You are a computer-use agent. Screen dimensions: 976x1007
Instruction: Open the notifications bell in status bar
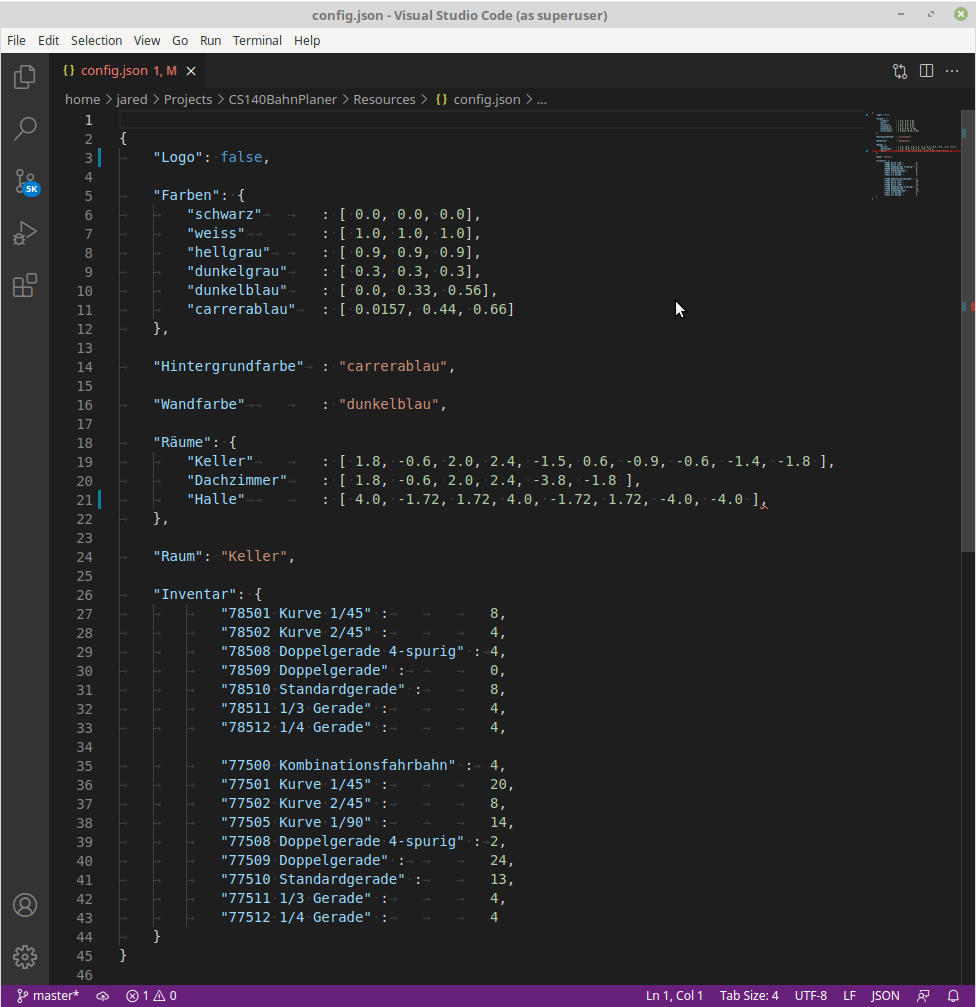pos(953,996)
